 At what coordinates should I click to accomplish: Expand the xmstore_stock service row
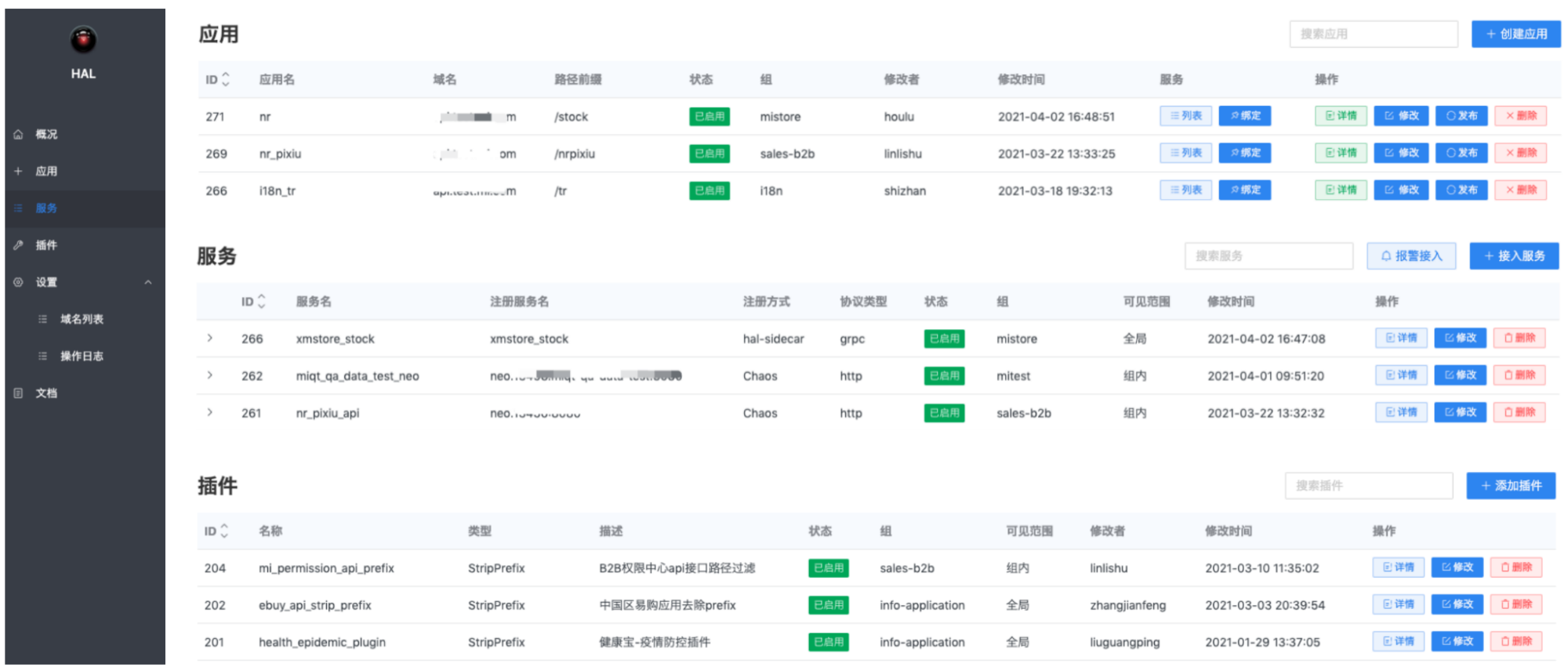pos(210,339)
